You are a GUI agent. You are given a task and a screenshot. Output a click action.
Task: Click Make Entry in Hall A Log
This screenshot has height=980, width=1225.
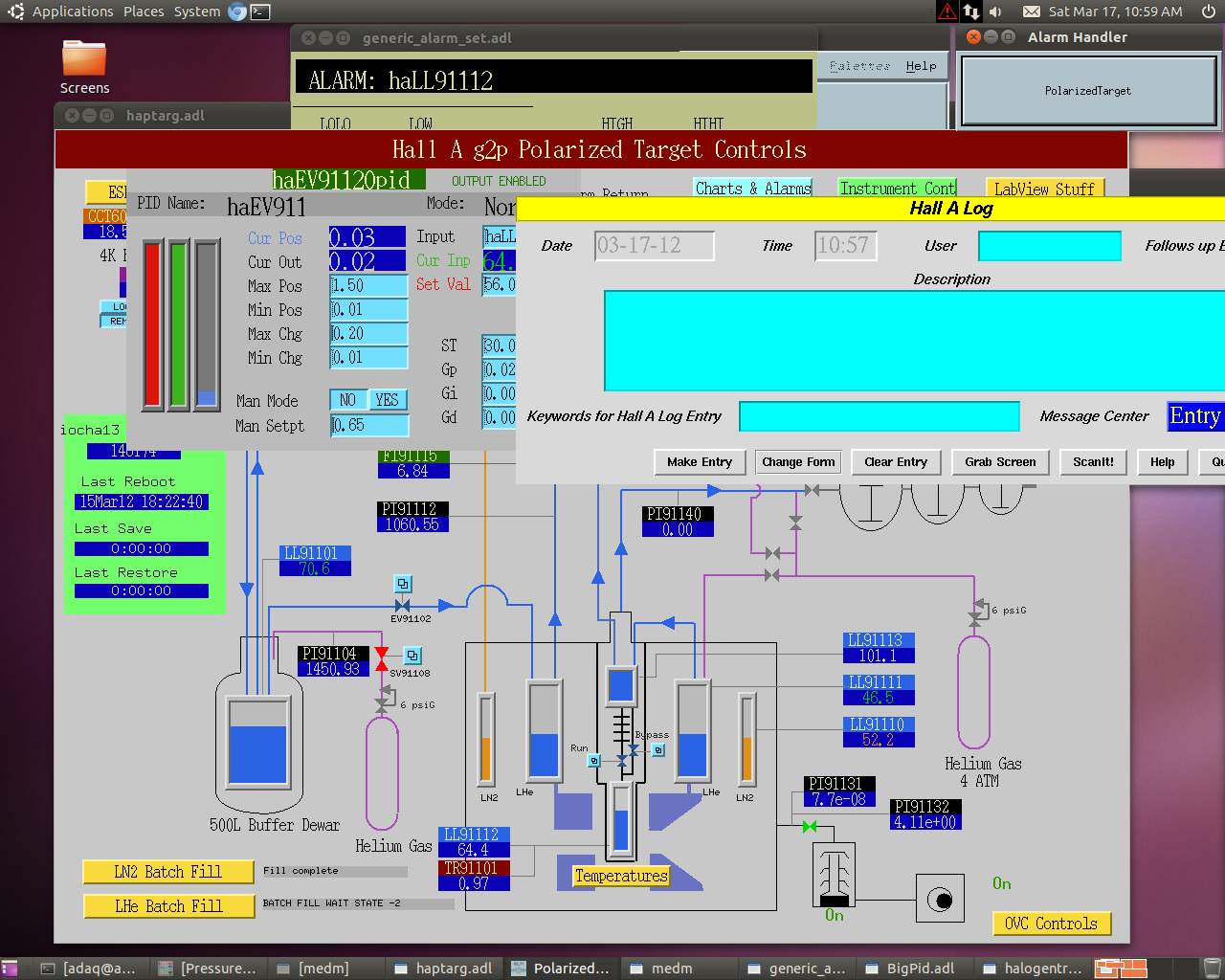[x=700, y=462]
